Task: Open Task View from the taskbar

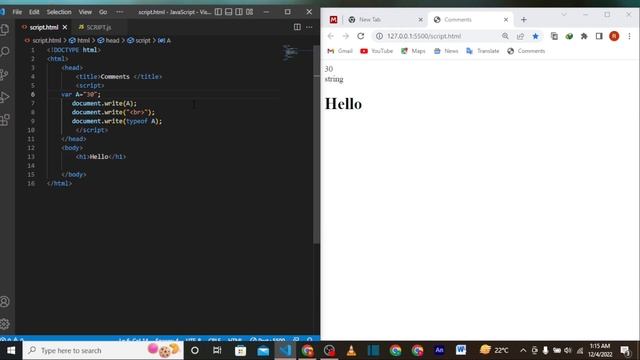Action: [217, 350]
